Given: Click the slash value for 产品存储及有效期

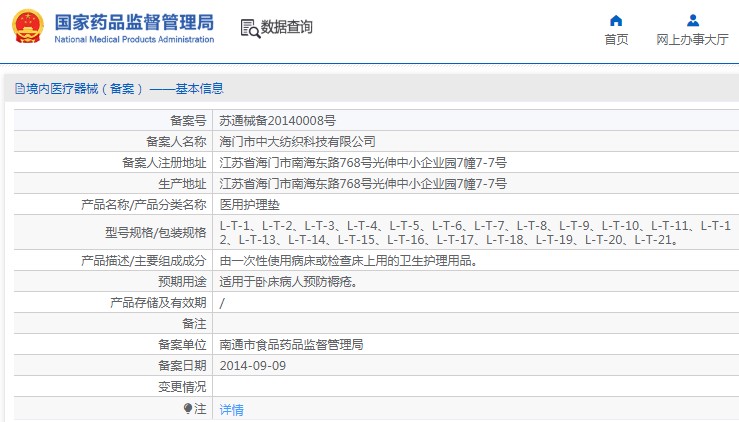Looking at the screenshot, I should click(222, 303).
